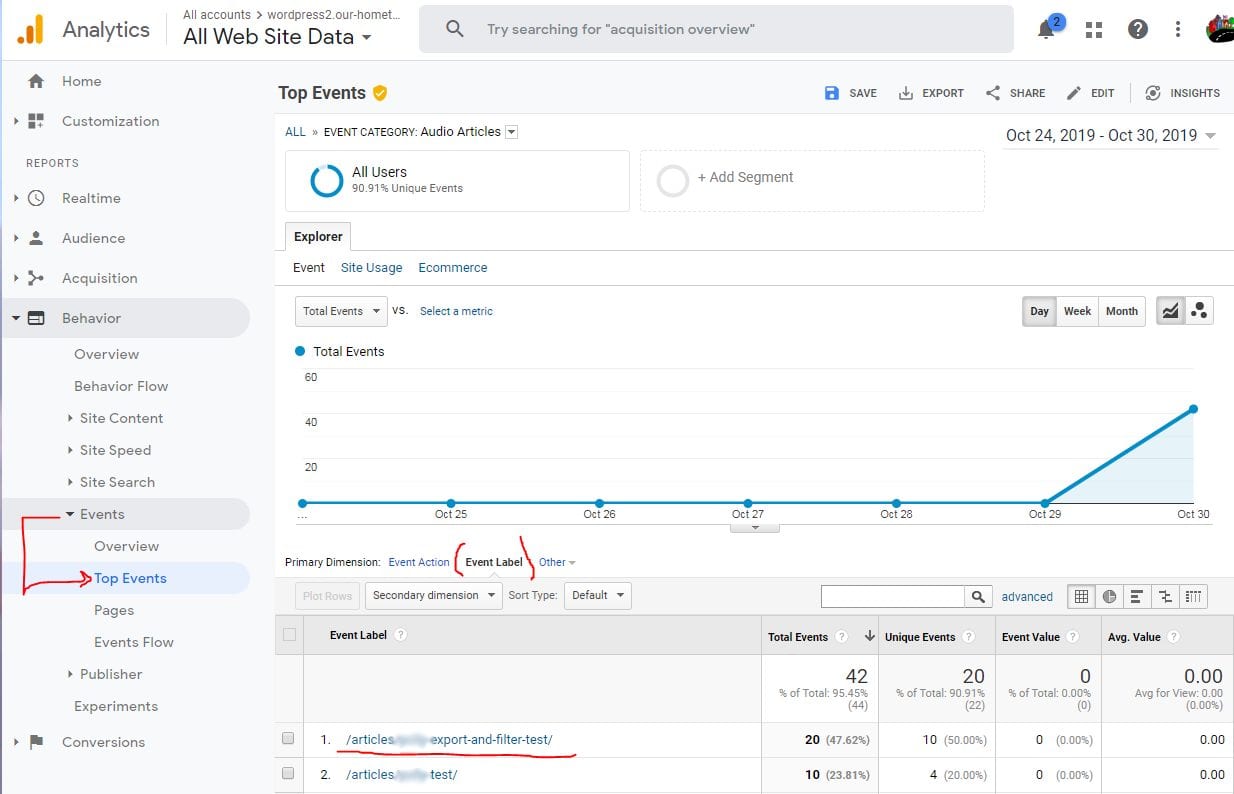Switch to the Ecommerce tab
The height and width of the screenshot is (794, 1234).
(x=453, y=268)
